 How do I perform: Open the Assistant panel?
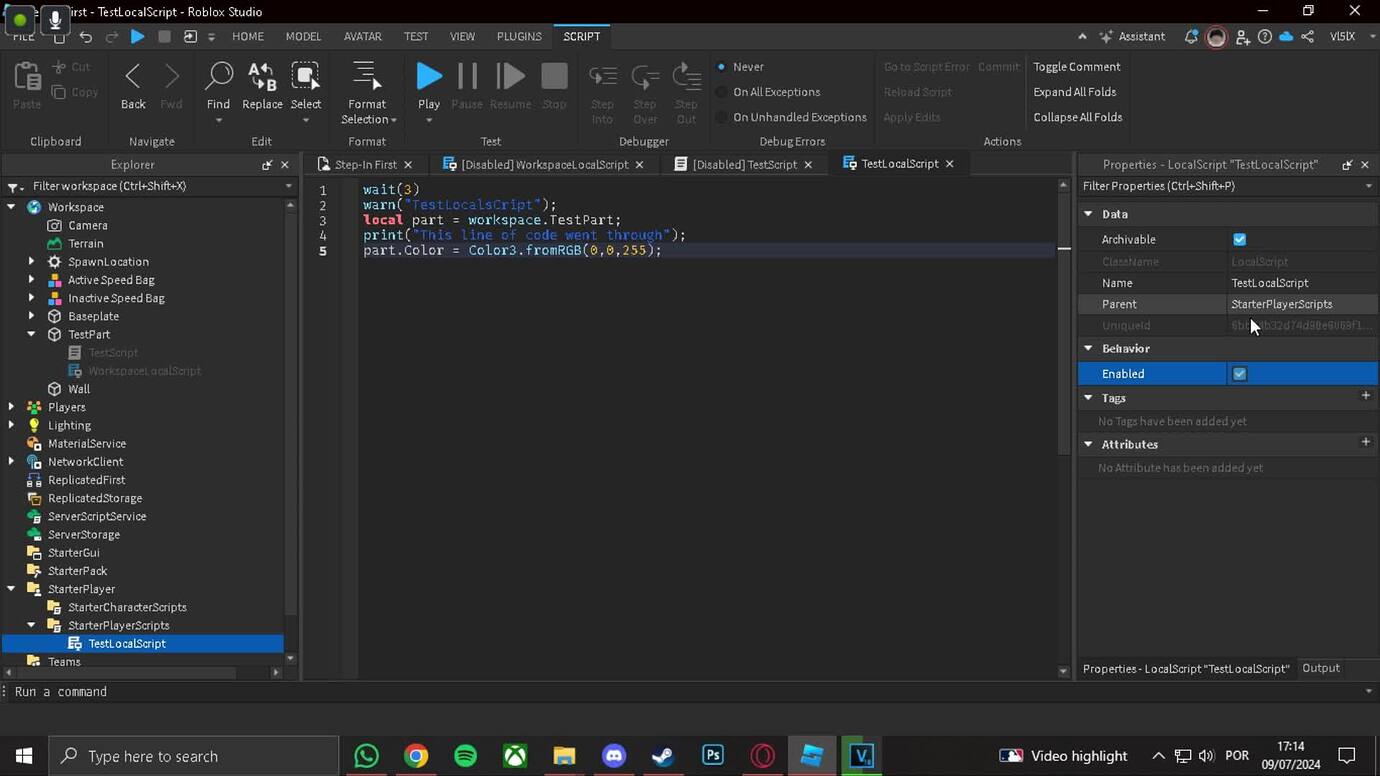click(1133, 36)
